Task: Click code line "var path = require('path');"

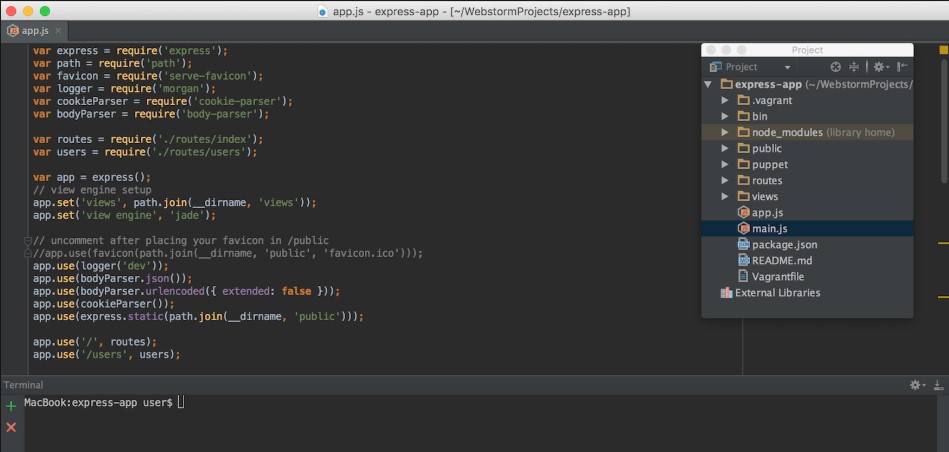Action: coord(113,64)
